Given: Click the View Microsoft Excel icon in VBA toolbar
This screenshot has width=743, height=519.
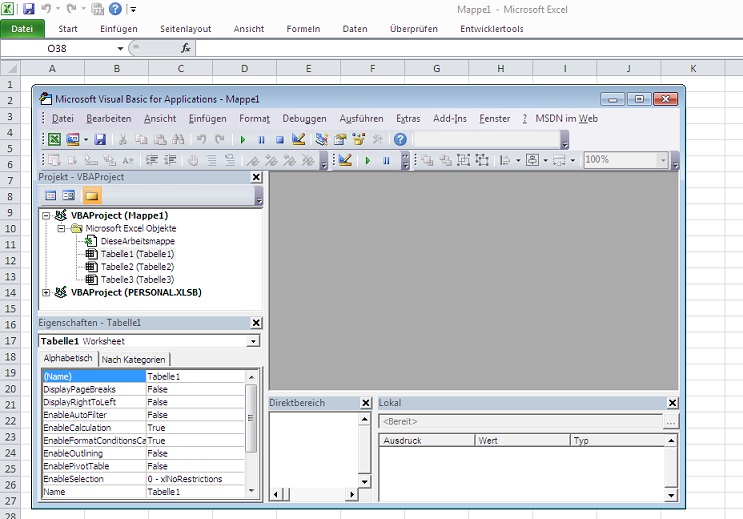Looking at the screenshot, I should click(54, 139).
